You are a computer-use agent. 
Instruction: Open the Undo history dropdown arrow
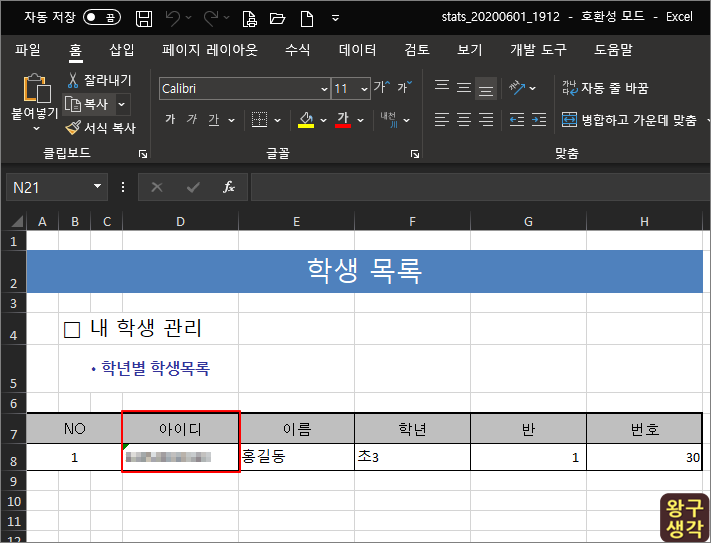pos(189,18)
